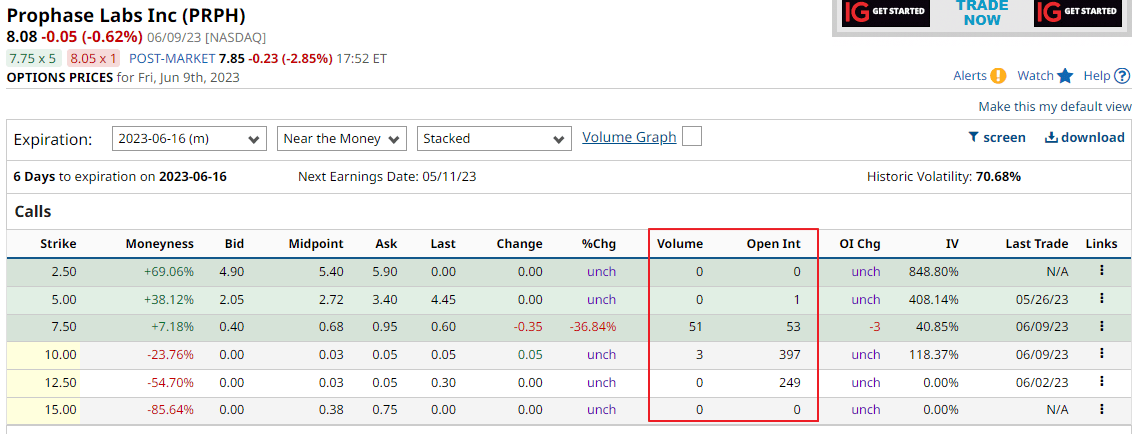The image size is (1140, 434).
Task: Click the Alerts exclamation icon
Action: coord(998,76)
